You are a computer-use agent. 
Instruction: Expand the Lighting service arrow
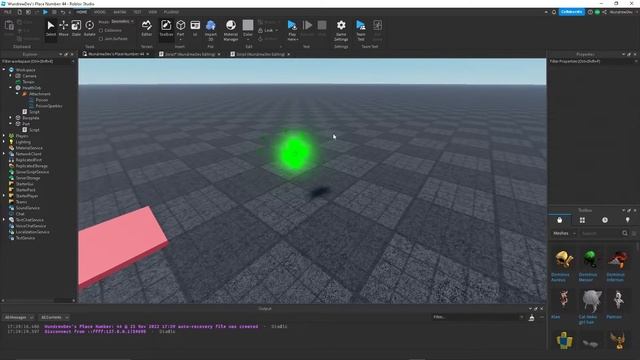4,142
